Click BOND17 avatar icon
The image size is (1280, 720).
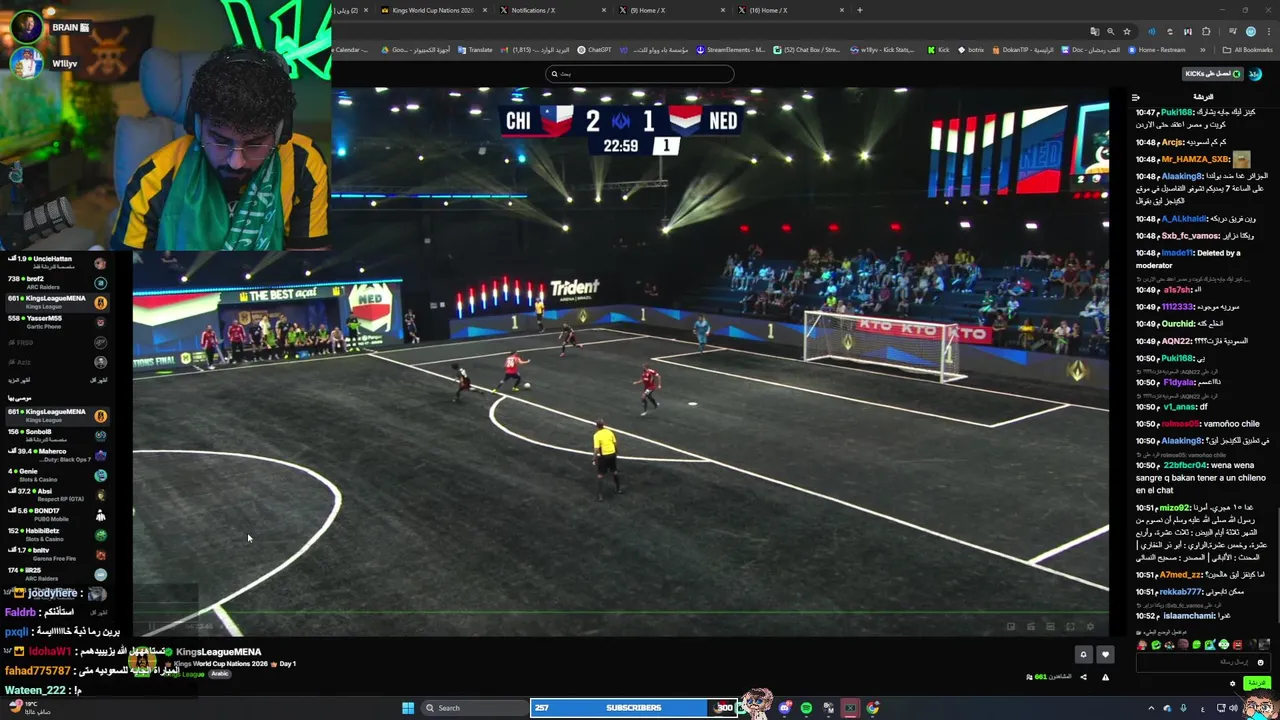coord(100,516)
